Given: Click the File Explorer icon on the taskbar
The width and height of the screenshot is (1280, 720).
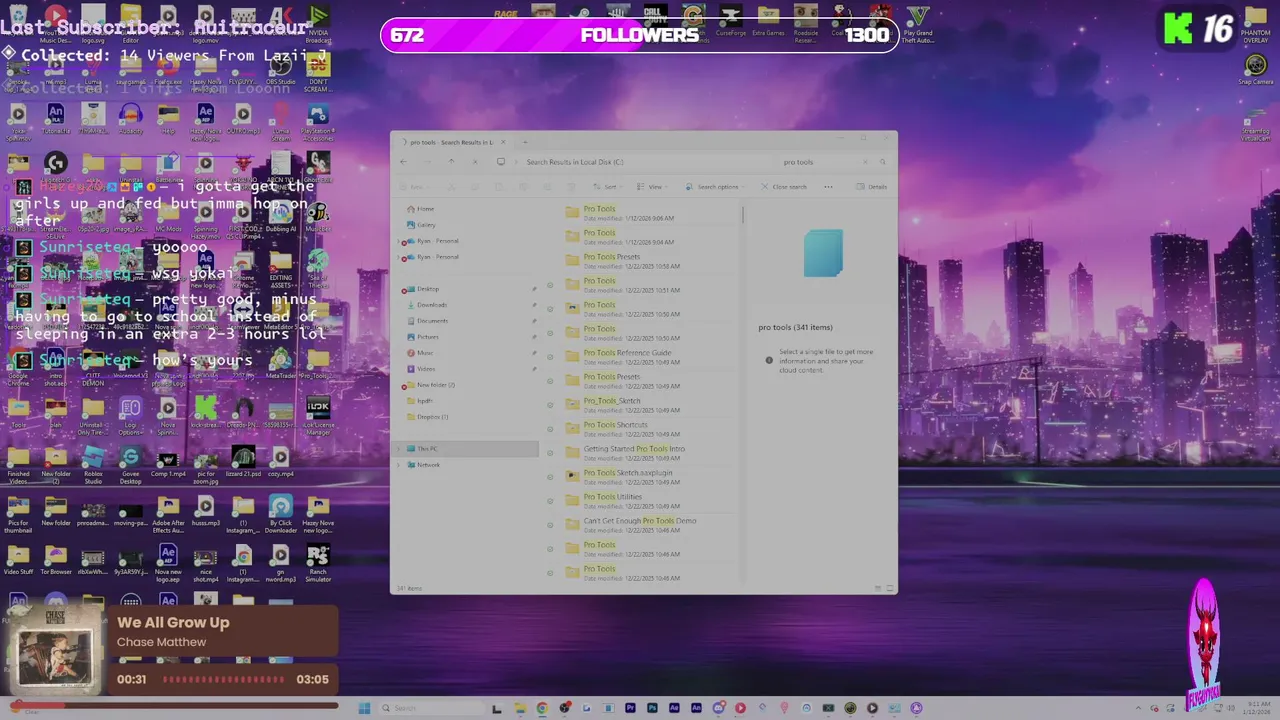Looking at the screenshot, I should (520, 708).
